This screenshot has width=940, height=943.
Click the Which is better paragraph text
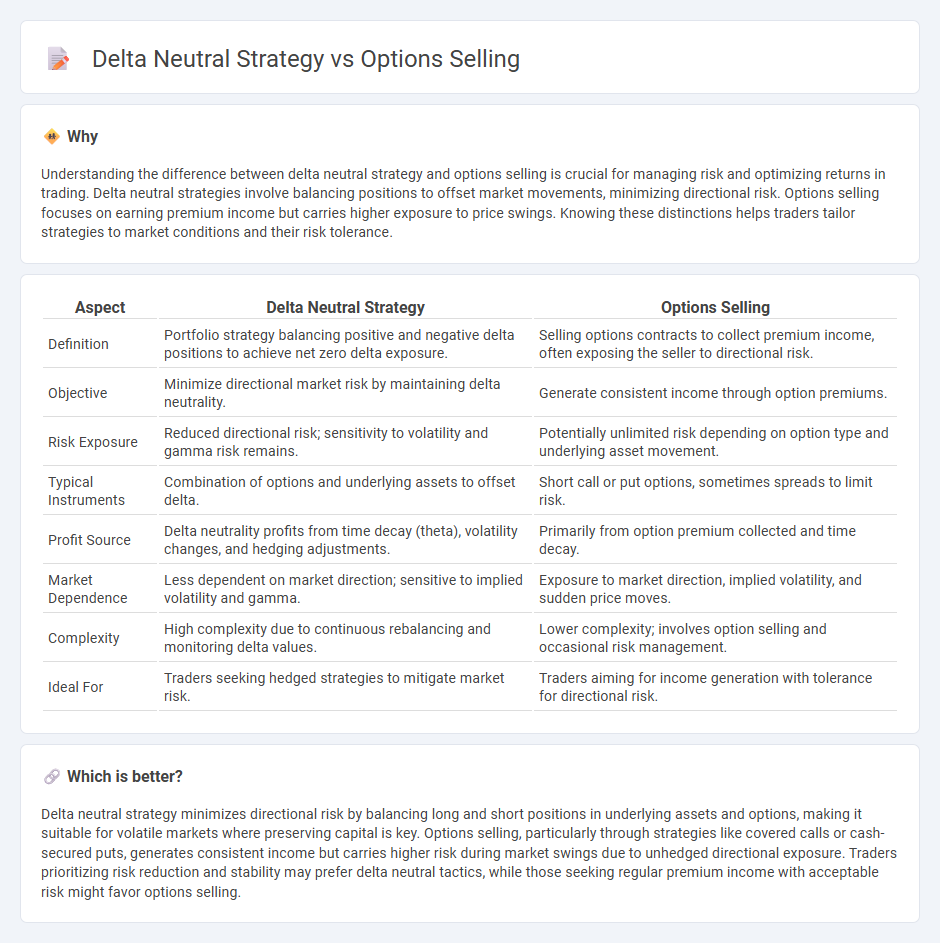(469, 853)
